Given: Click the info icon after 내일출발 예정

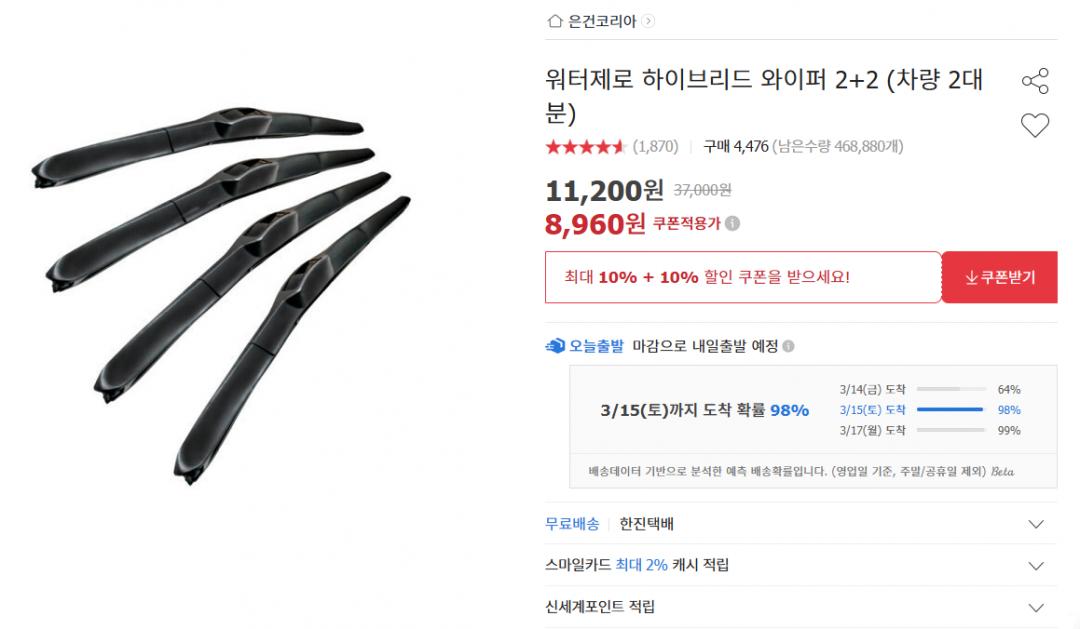Looking at the screenshot, I should (788, 347).
